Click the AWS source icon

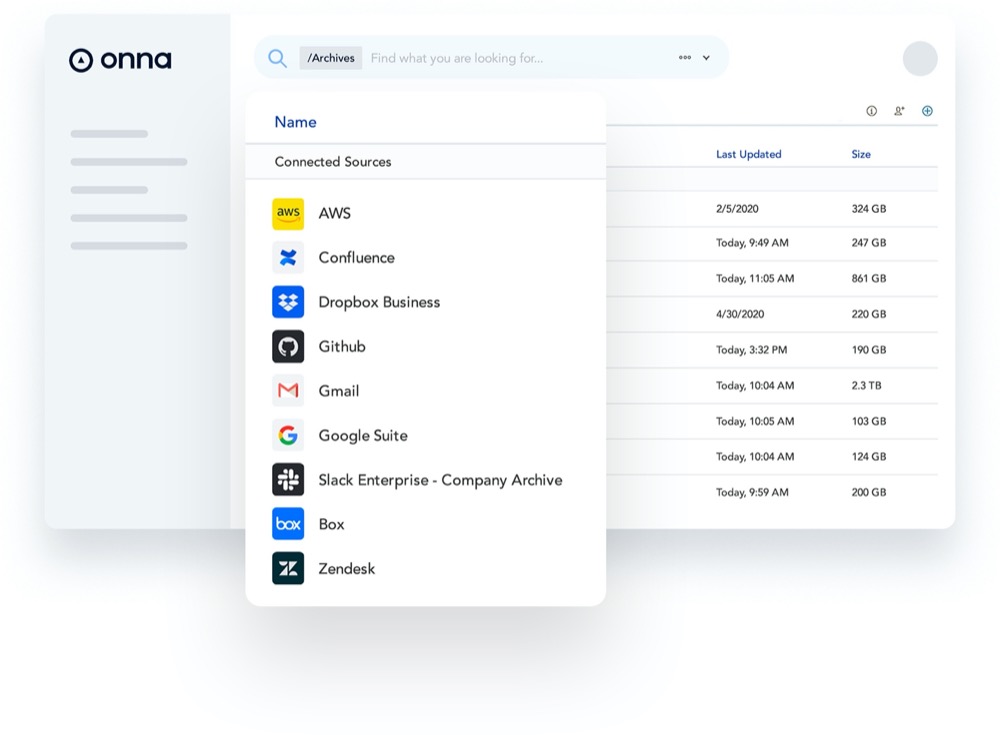pyautogui.click(x=288, y=213)
